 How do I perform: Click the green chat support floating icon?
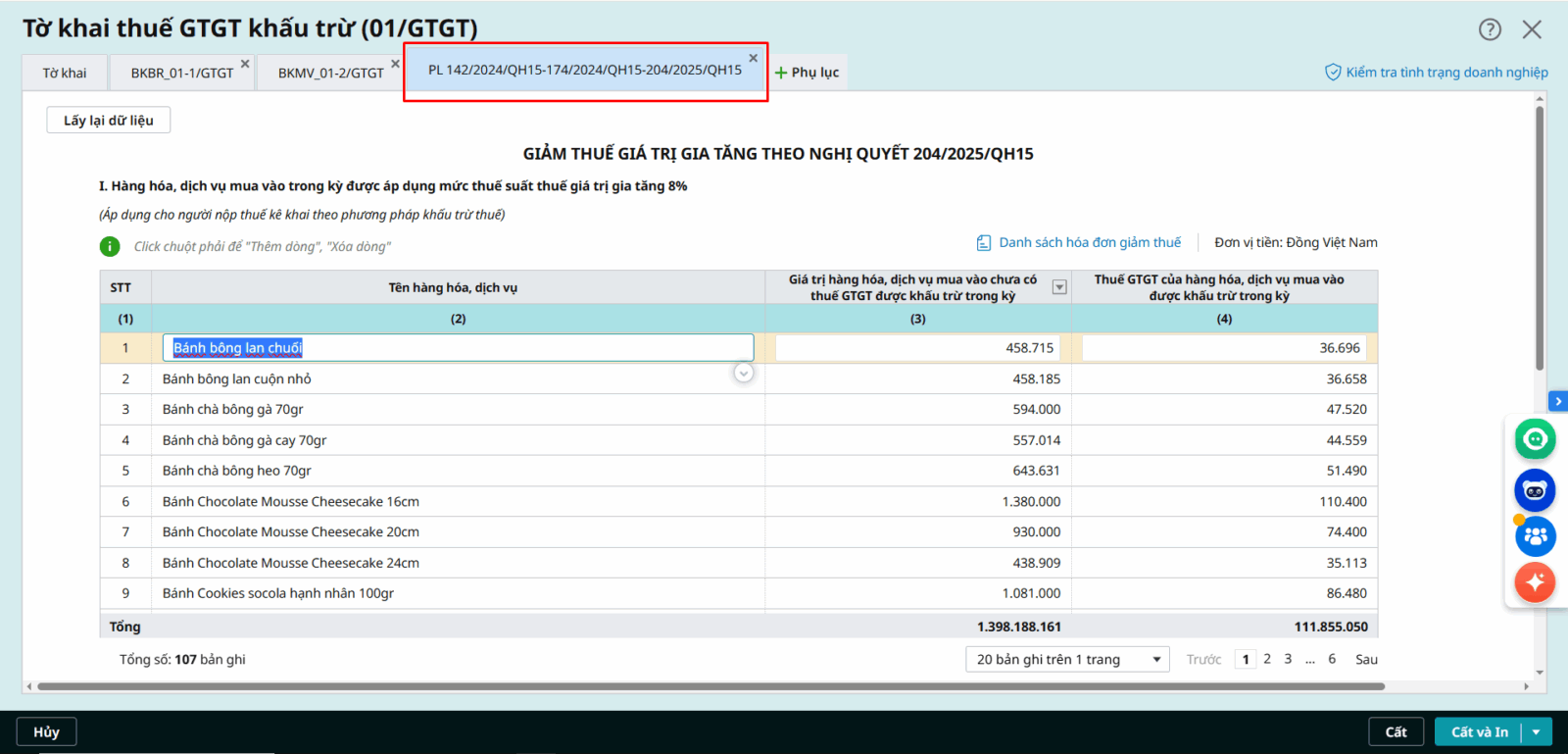click(x=1535, y=439)
